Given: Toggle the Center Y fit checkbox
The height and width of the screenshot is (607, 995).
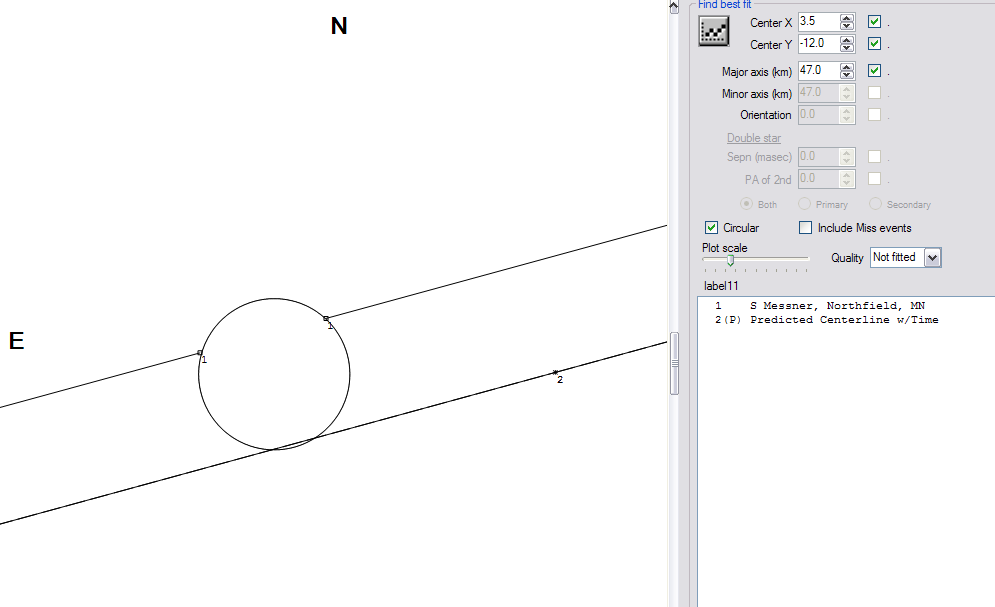Looking at the screenshot, I should click(x=874, y=44).
